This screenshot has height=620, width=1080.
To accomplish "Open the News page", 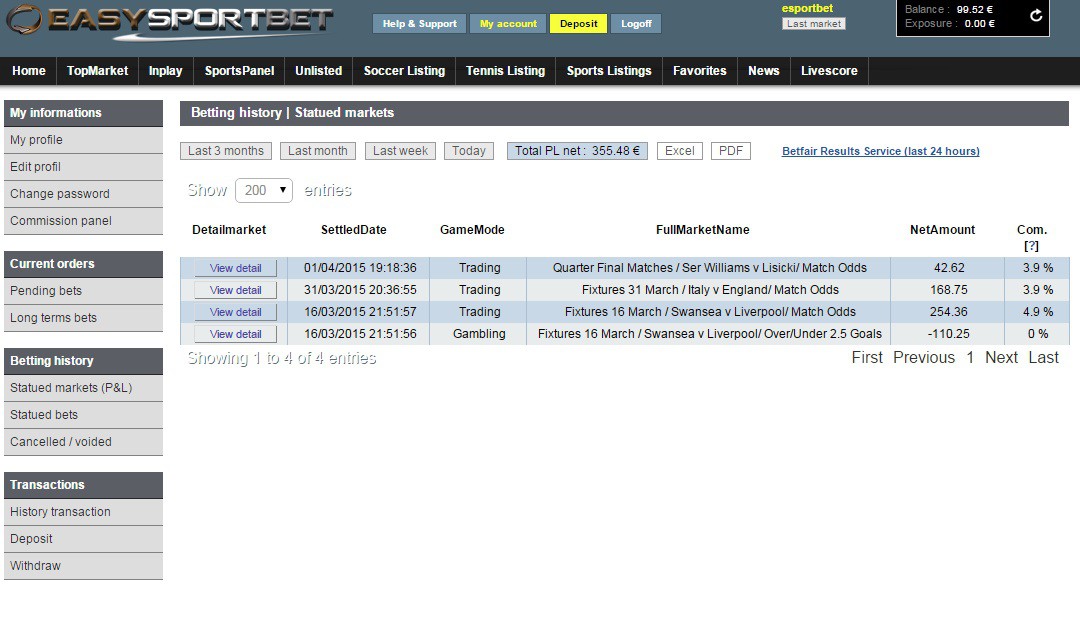I will tap(764, 71).
